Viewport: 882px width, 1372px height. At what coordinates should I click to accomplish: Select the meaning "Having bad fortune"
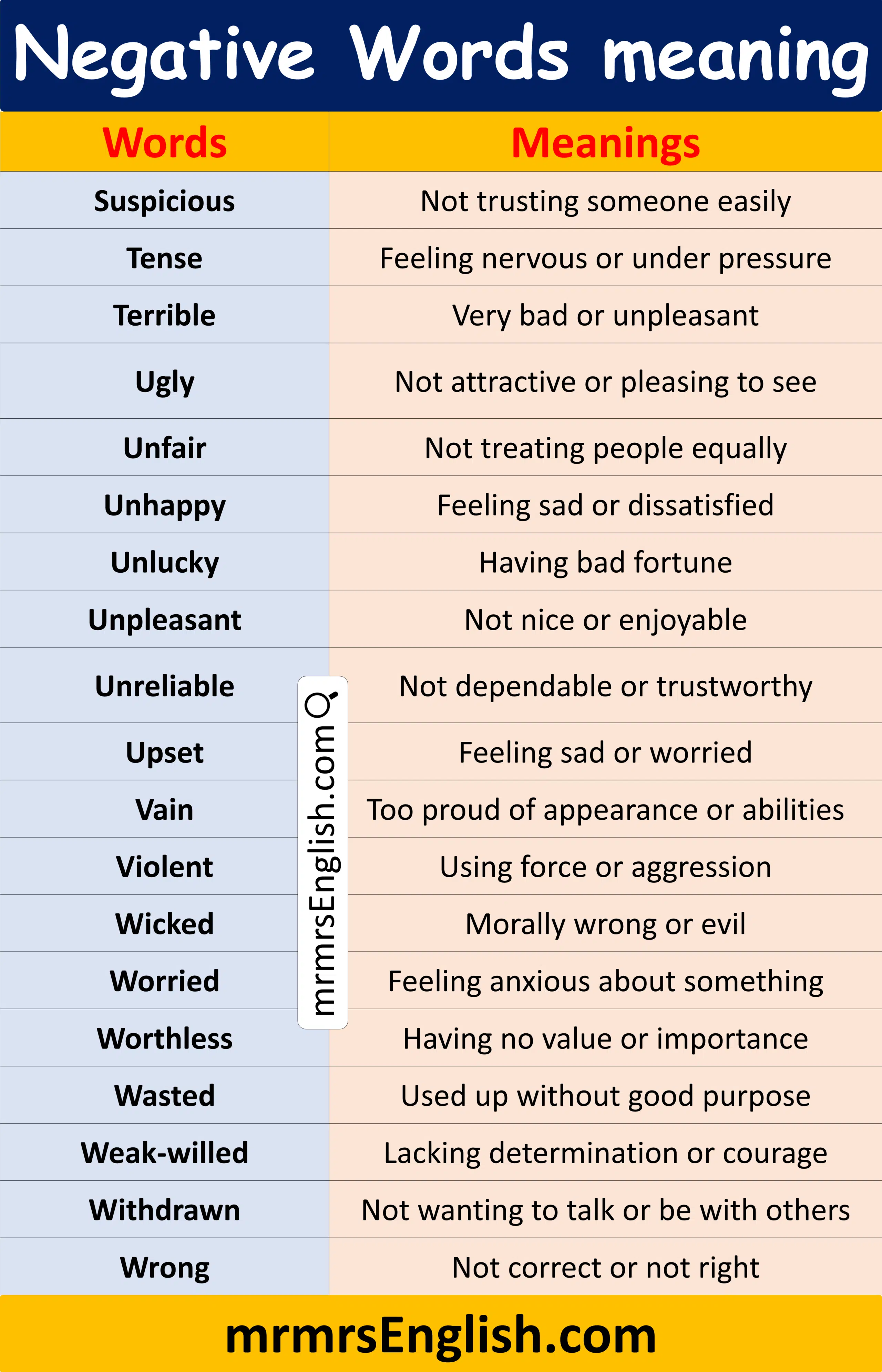coord(605,562)
